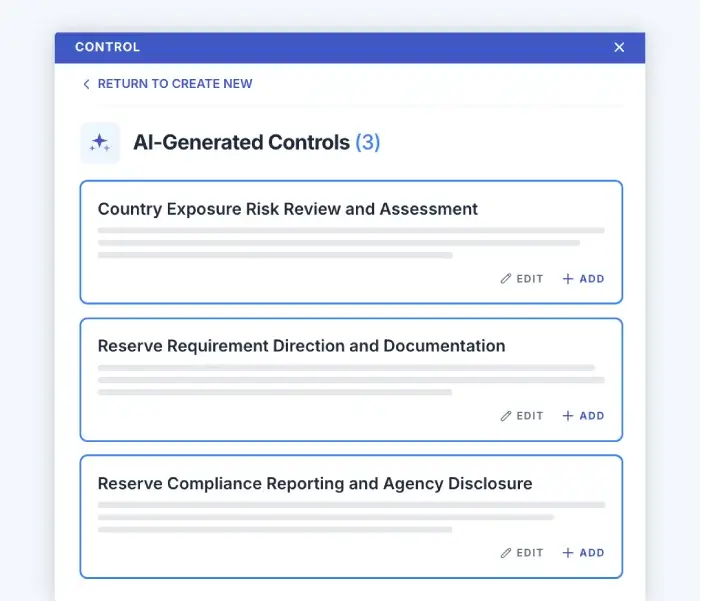Click the CONTROL title in the header bar

pyautogui.click(x=107, y=47)
